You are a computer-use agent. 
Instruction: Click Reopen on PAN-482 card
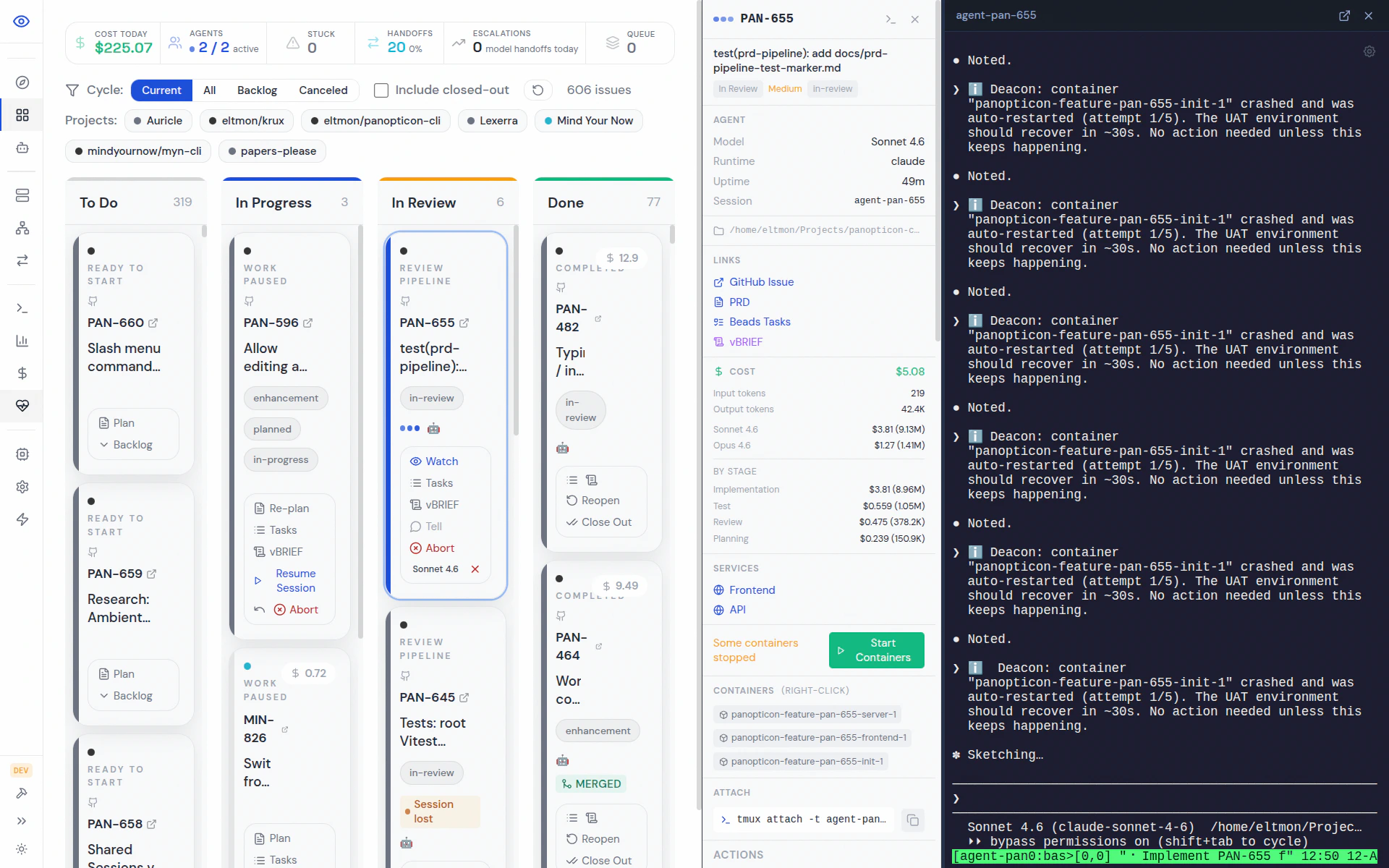[593, 501]
